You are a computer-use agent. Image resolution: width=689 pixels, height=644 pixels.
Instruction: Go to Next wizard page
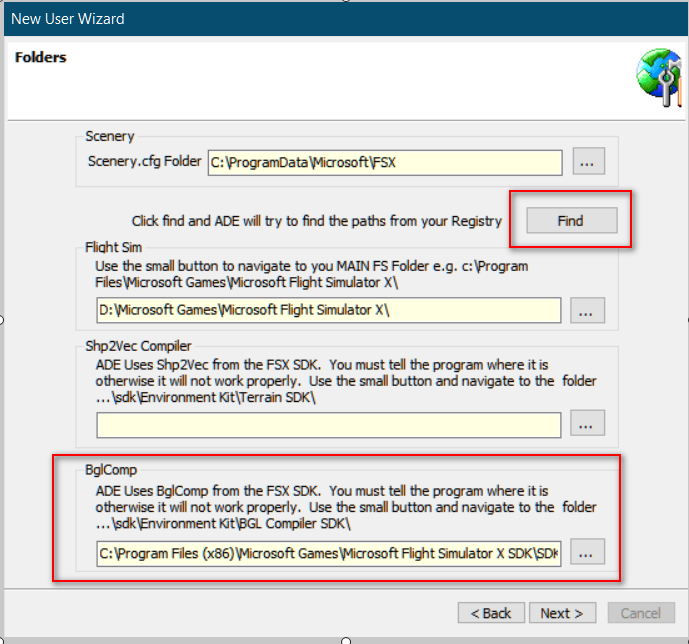pos(568,613)
